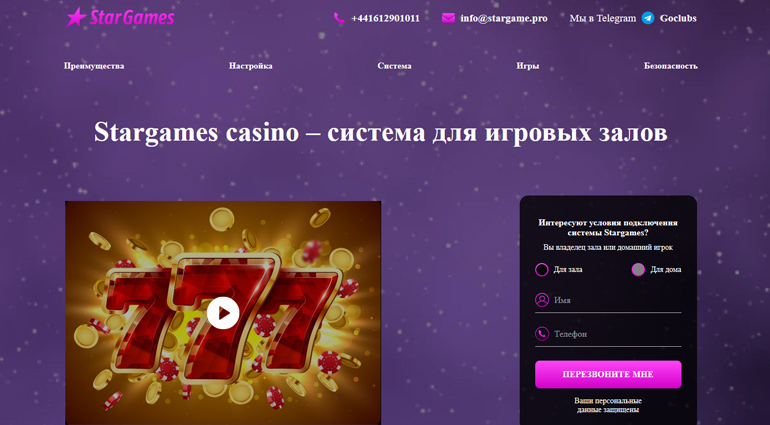Play the 777 video

[223, 313]
